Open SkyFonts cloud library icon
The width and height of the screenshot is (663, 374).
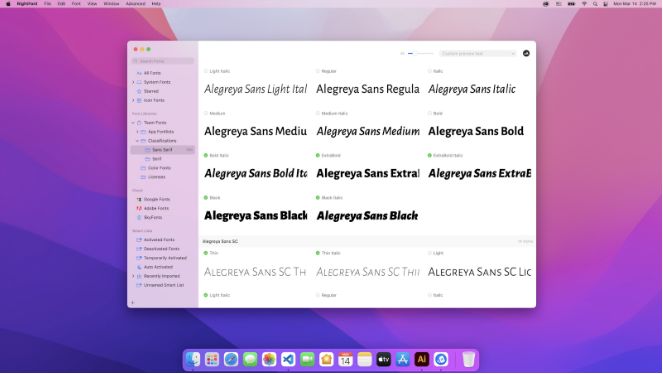139,218
